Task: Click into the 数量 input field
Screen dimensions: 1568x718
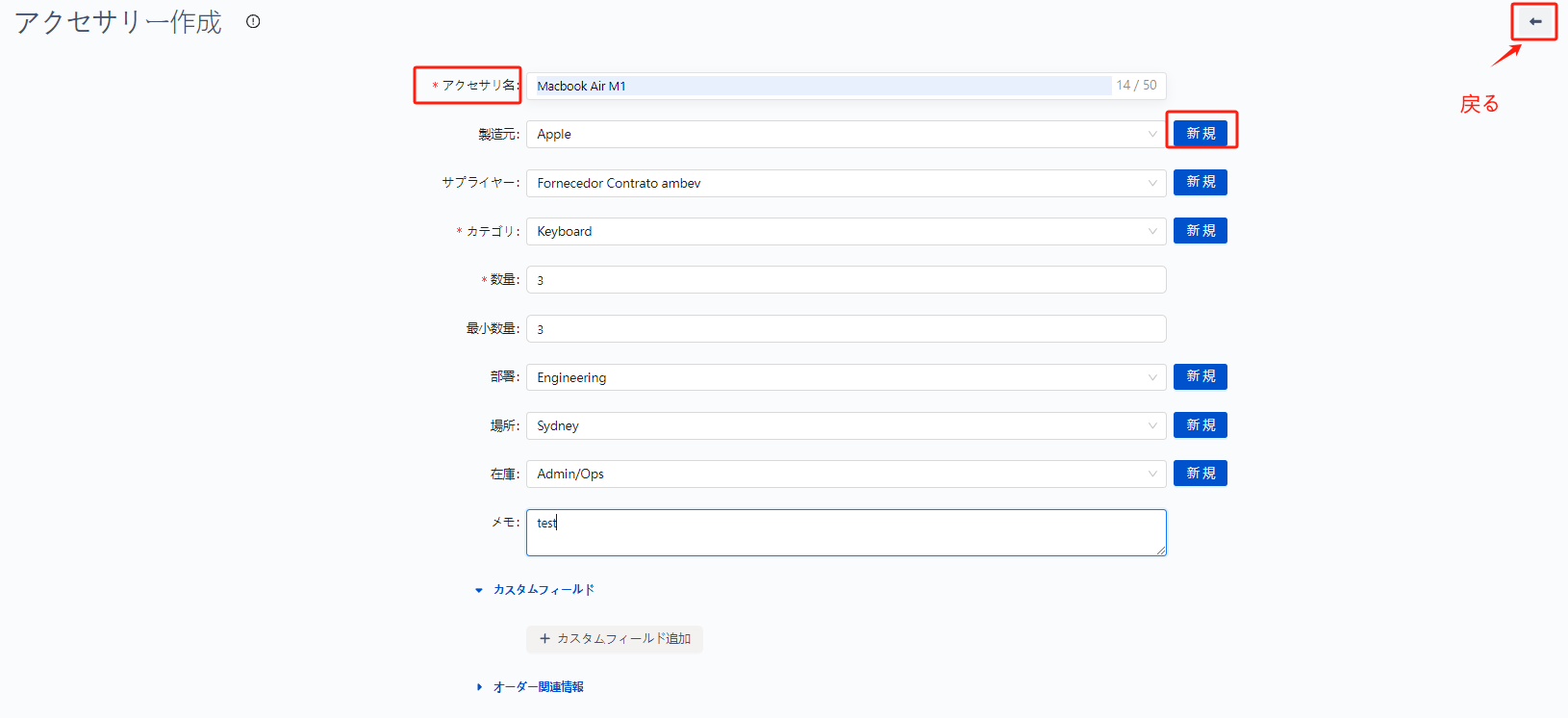Action: tap(845, 280)
